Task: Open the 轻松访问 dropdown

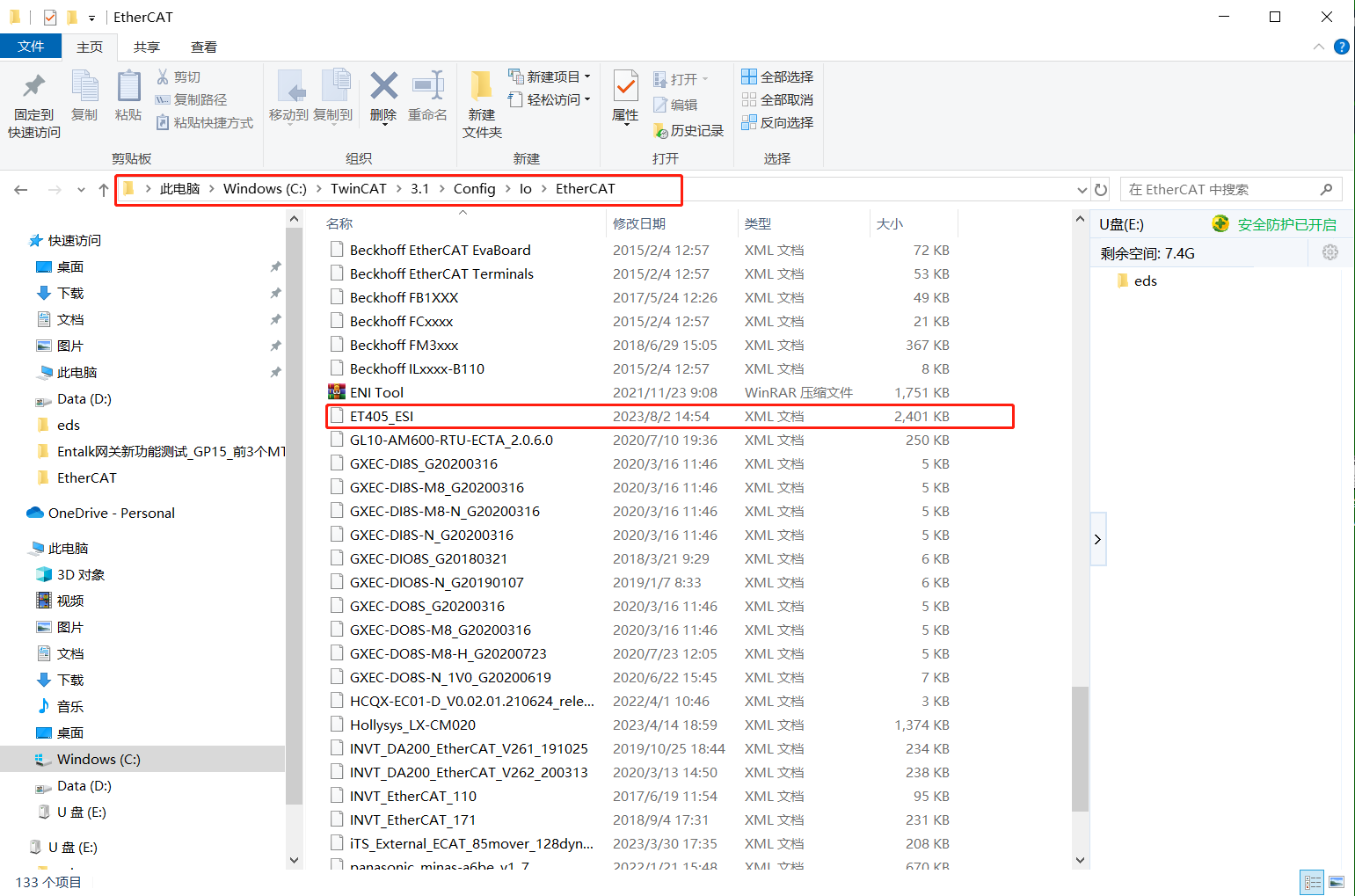Action: point(549,99)
